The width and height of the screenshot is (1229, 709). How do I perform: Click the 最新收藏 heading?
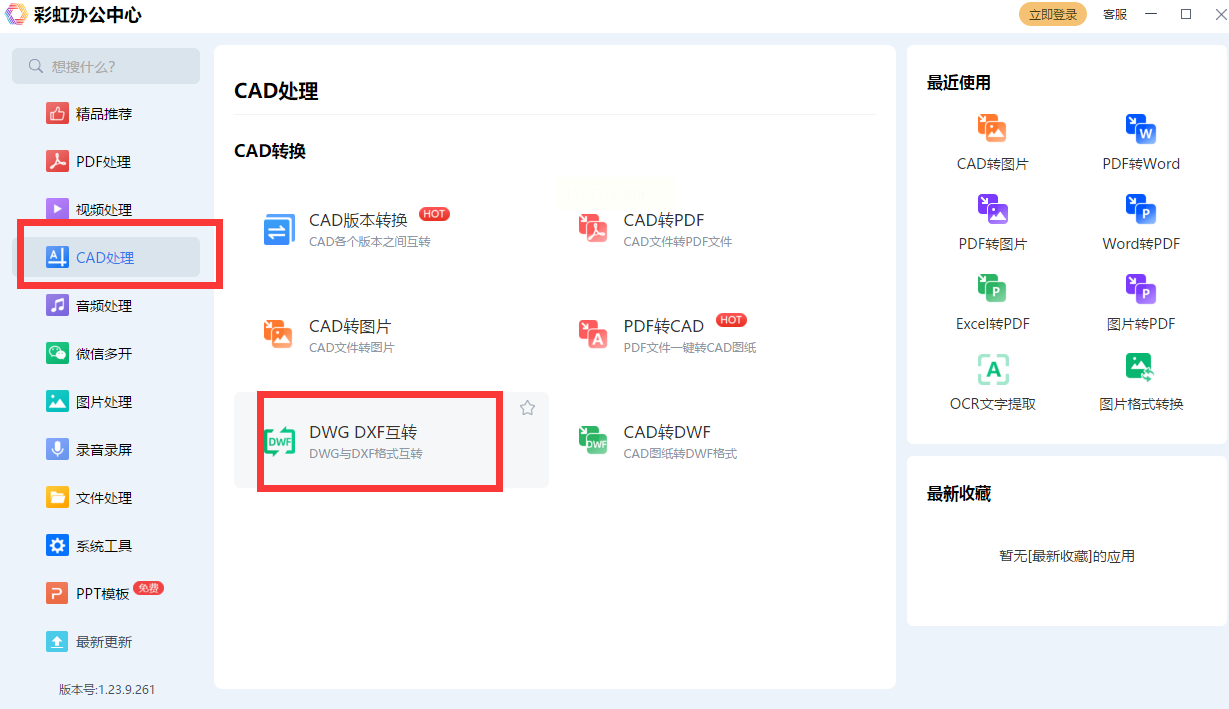pos(959,494)
